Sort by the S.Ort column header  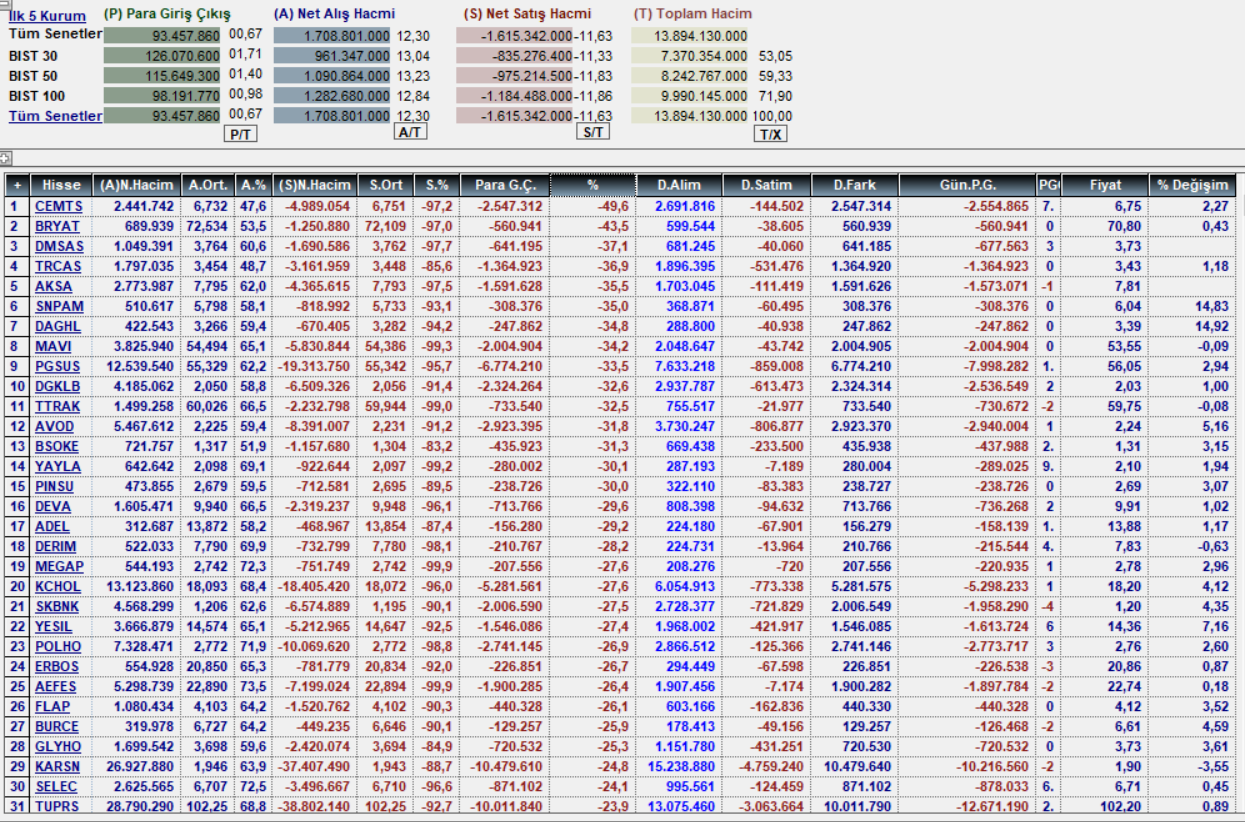coord(386,185)
